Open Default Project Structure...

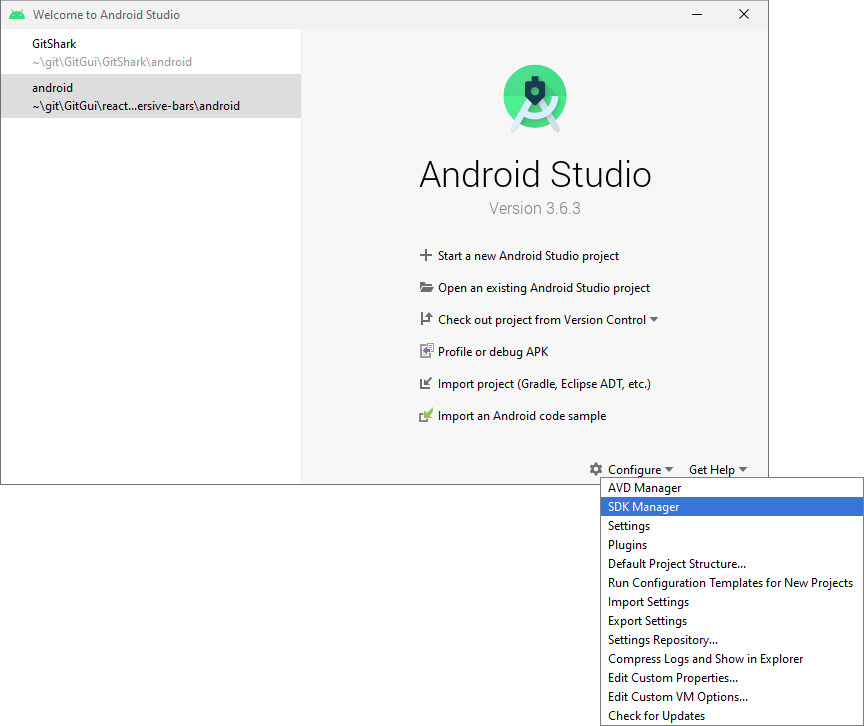[732, 564]
